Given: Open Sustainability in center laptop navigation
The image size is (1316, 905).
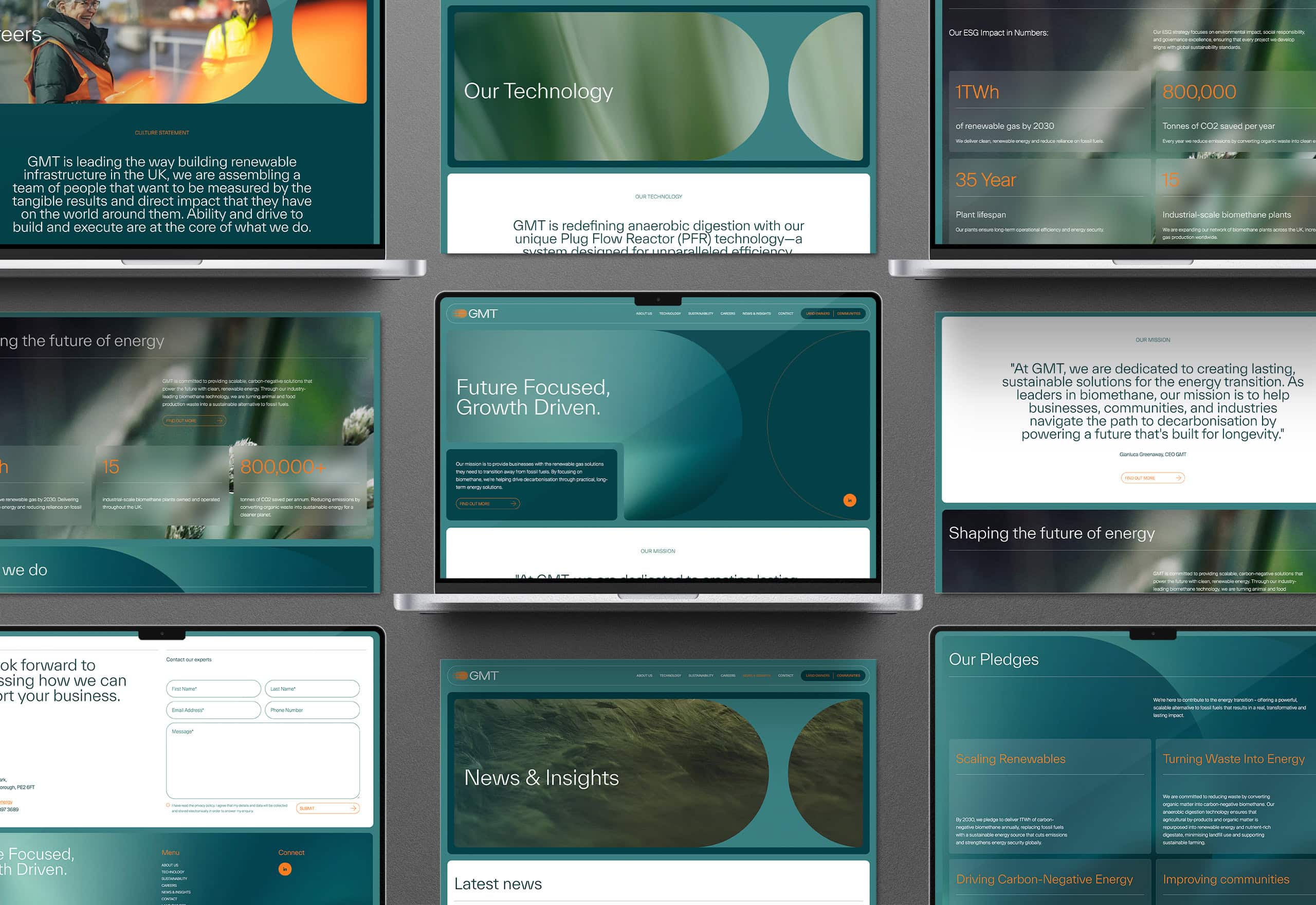Looking at the screenshot, I should point(701,314).
